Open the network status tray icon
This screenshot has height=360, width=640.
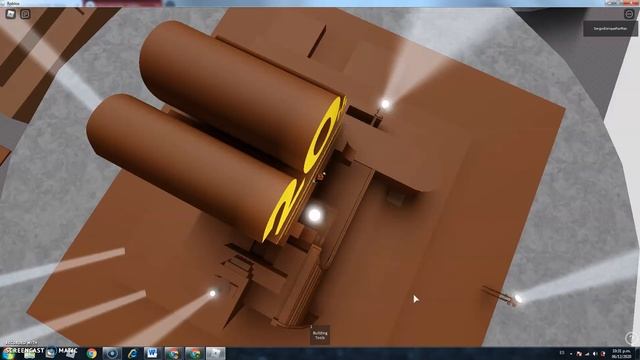[x=587, y=354]
